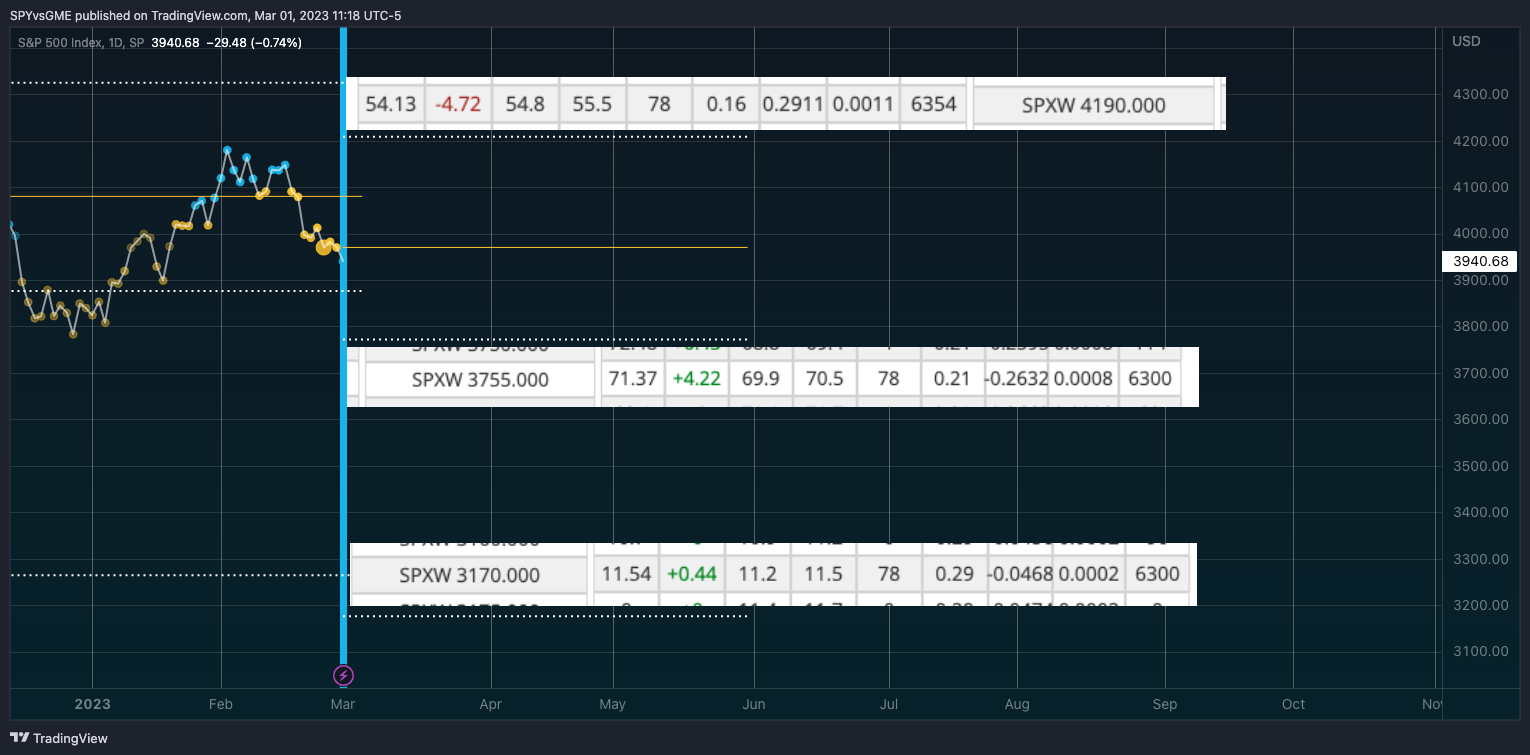This screenshot has height=755, width=1530.
Task: Click the SPXW 3170.000 option cell
Action: coord(469,575)
